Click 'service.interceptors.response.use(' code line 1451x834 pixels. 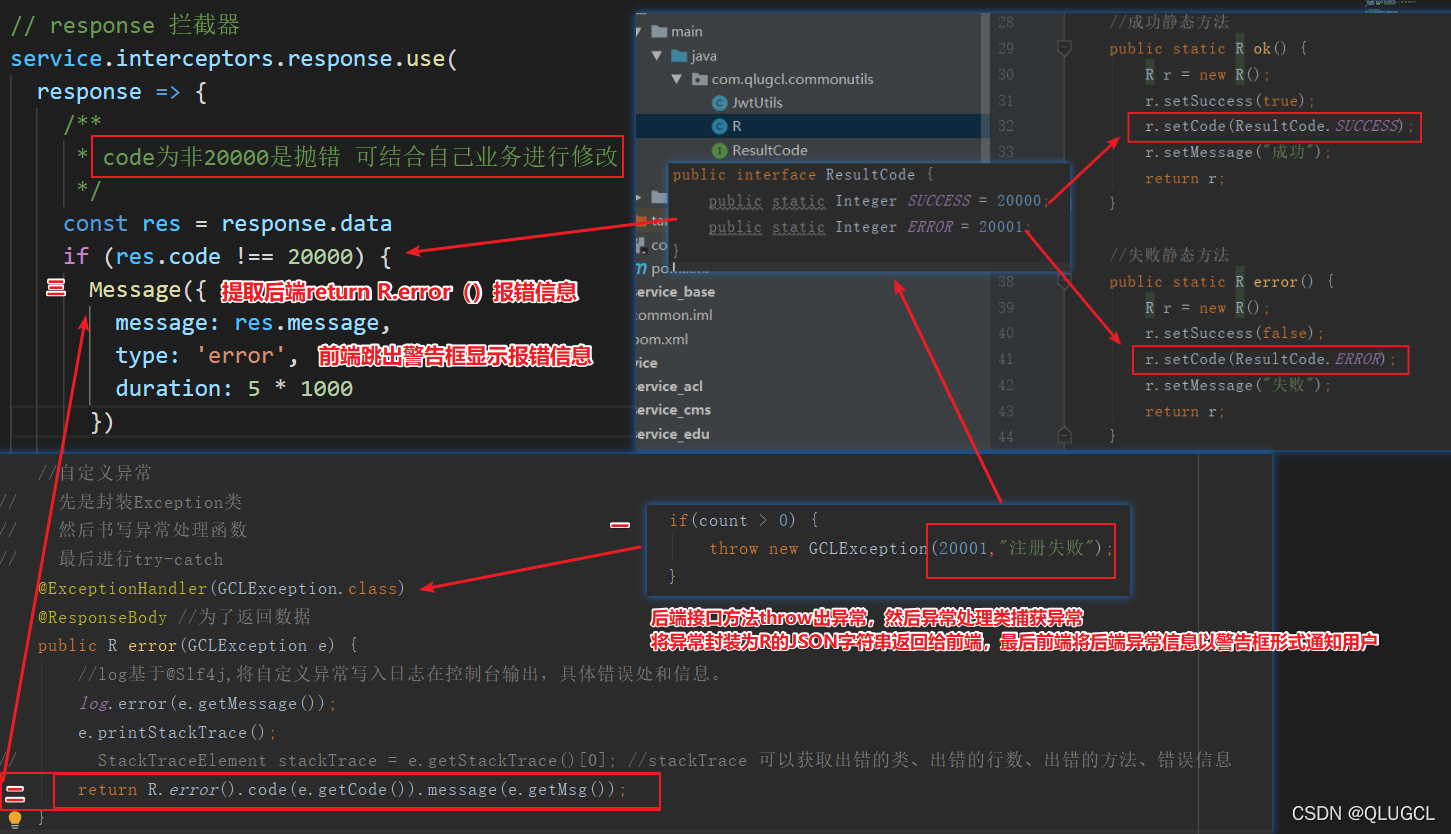tap(234, 58)
